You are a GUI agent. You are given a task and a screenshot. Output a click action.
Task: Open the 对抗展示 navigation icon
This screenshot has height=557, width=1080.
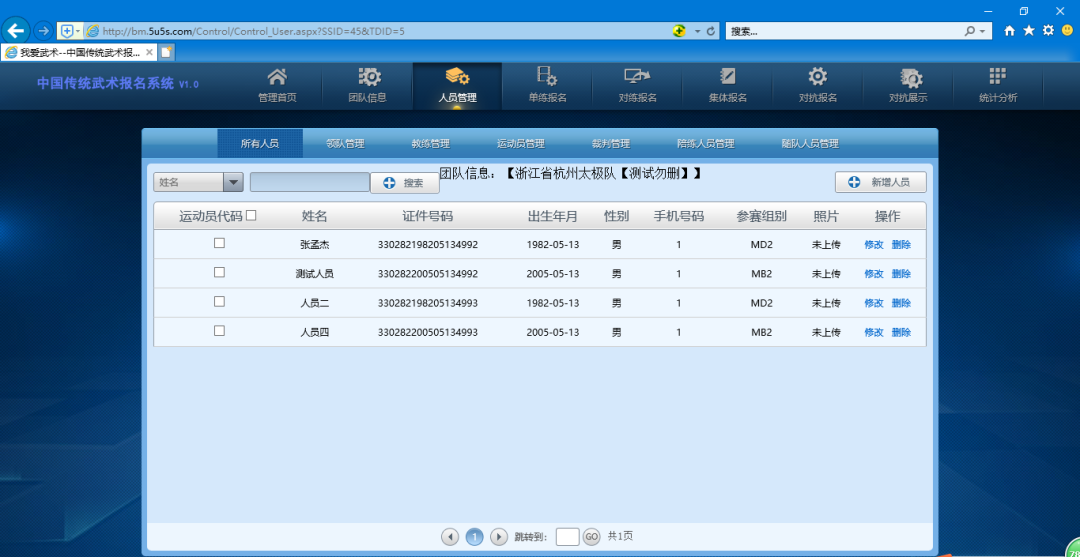[908, 78]
